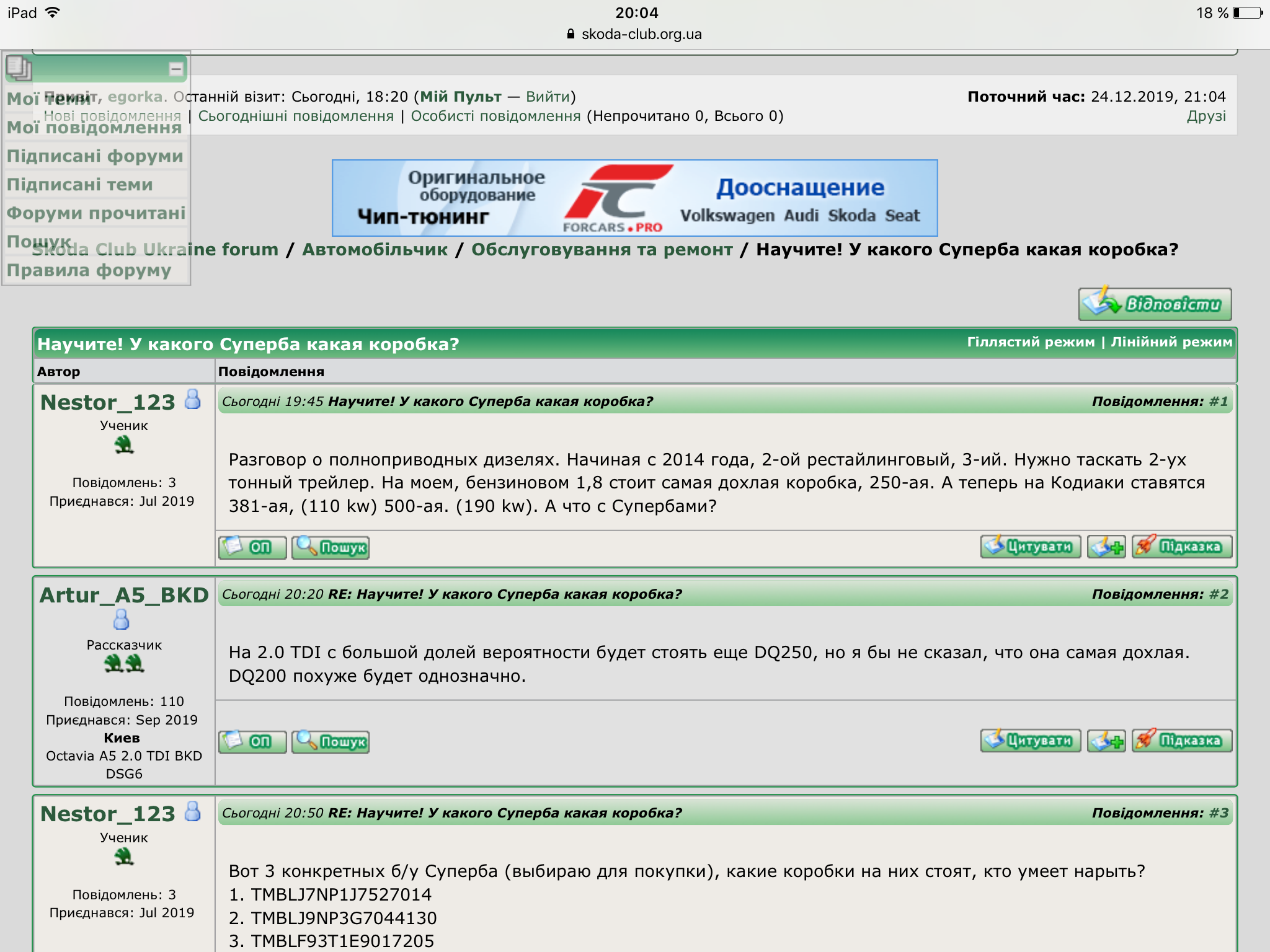The width and height of the screenshot is (1270, 952).
Task: Click the stacked pages icon in floating panel
Action: point(19,68)
